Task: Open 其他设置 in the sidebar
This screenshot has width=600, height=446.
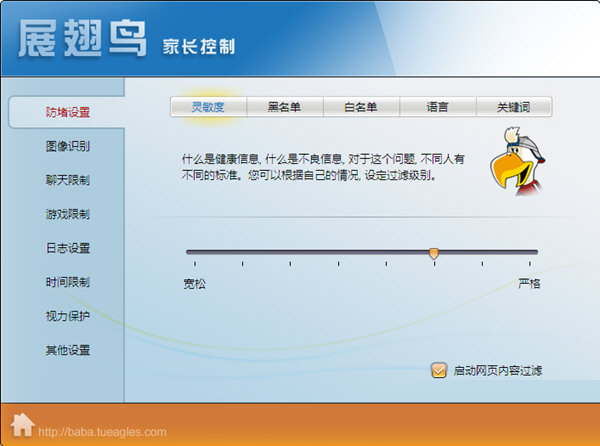Action: point(67,350)
